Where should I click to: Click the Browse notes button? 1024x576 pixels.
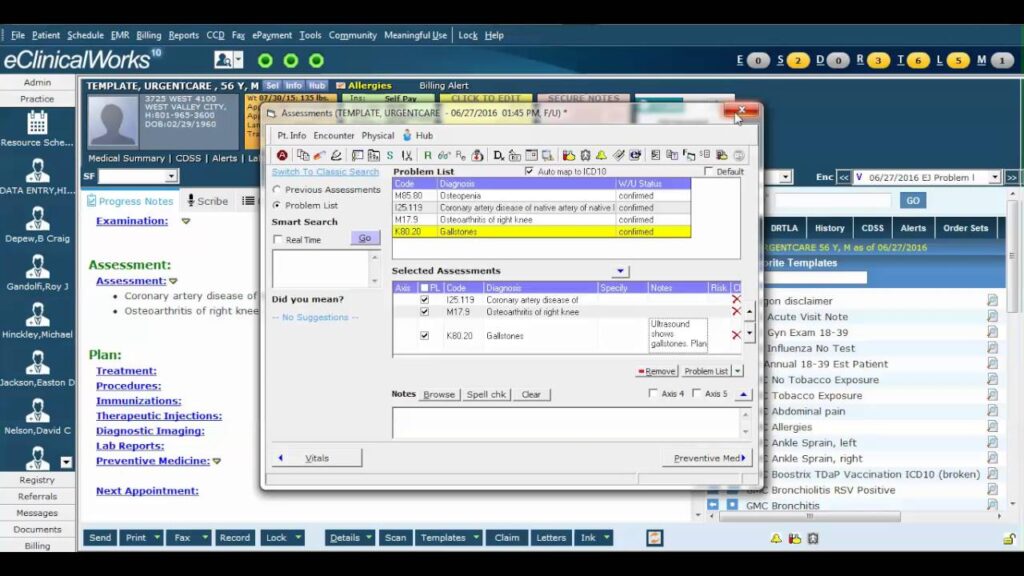(x=439, y=394)
